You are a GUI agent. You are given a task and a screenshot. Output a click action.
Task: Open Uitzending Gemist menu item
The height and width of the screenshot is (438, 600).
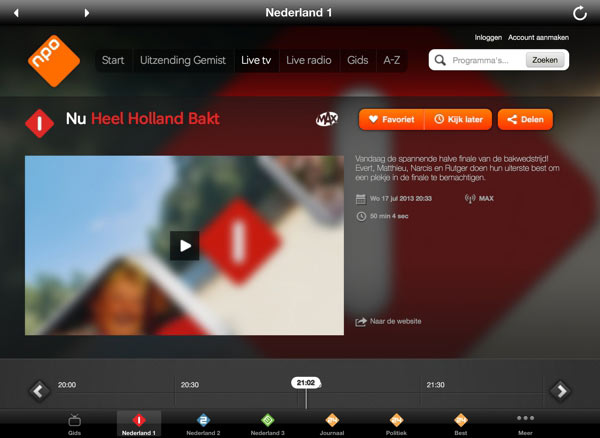(183, 60)
